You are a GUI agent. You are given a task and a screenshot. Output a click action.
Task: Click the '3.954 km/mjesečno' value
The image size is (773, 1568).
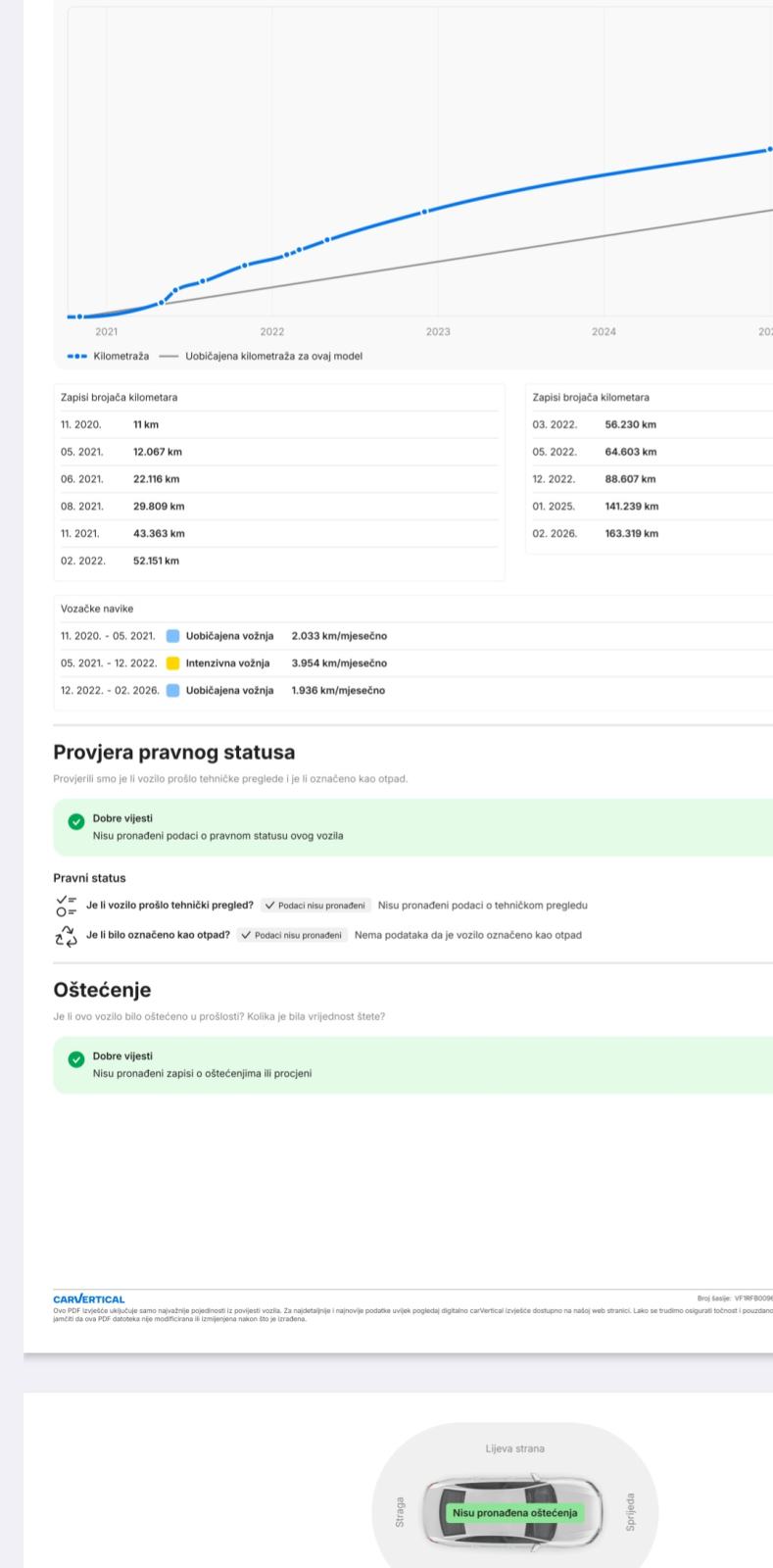339,663
